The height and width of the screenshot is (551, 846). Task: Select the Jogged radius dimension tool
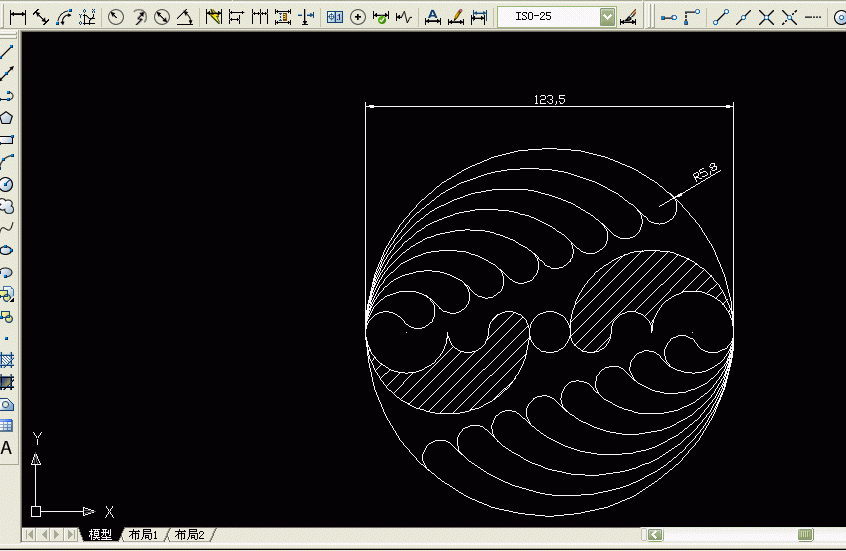pyautogui.click(x=139, y=17)
